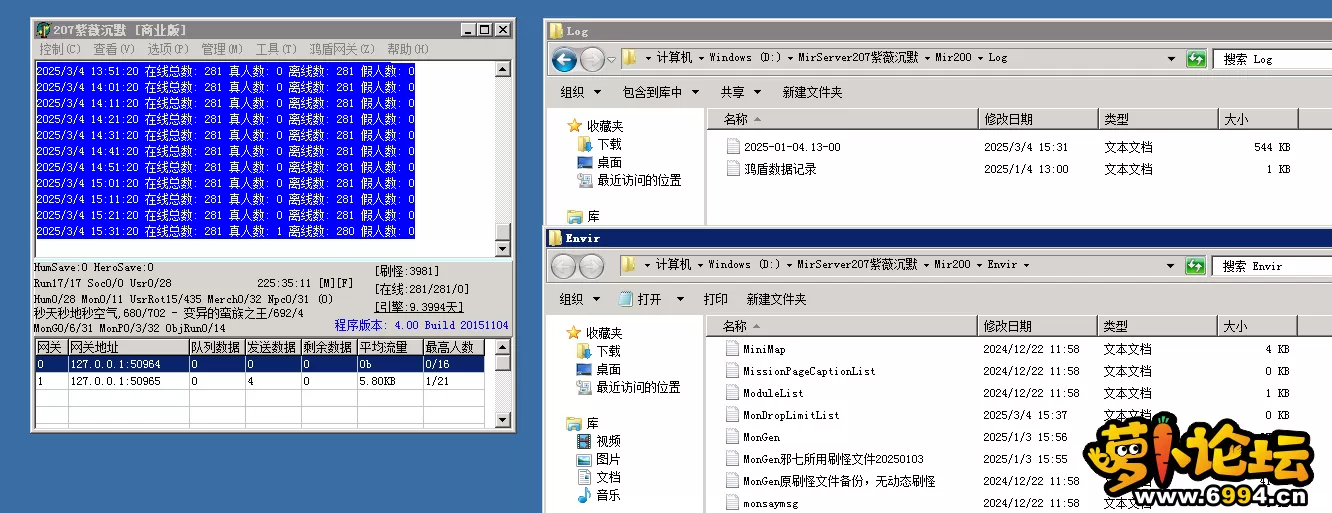Select the MonGen file in Envir

point(761,437)
